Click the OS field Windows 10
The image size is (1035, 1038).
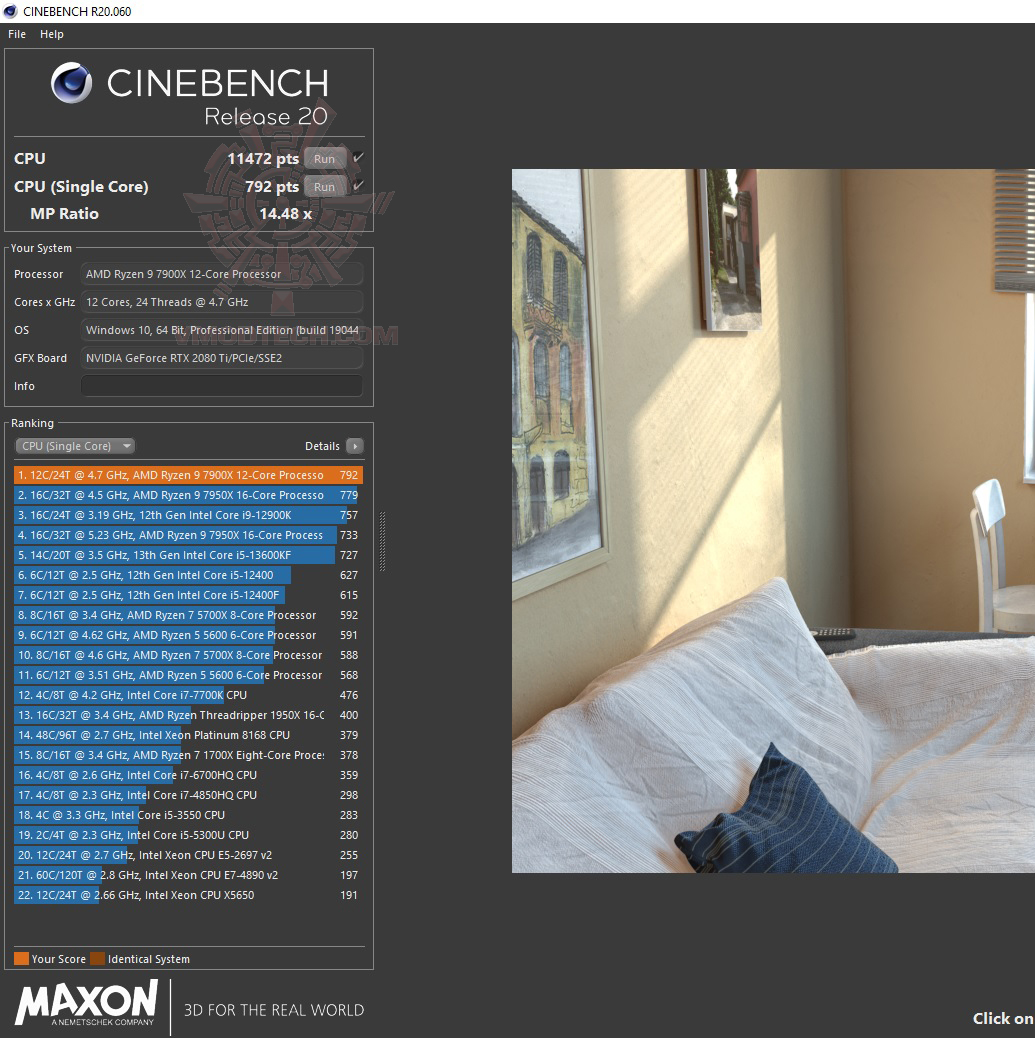[222, 330]
